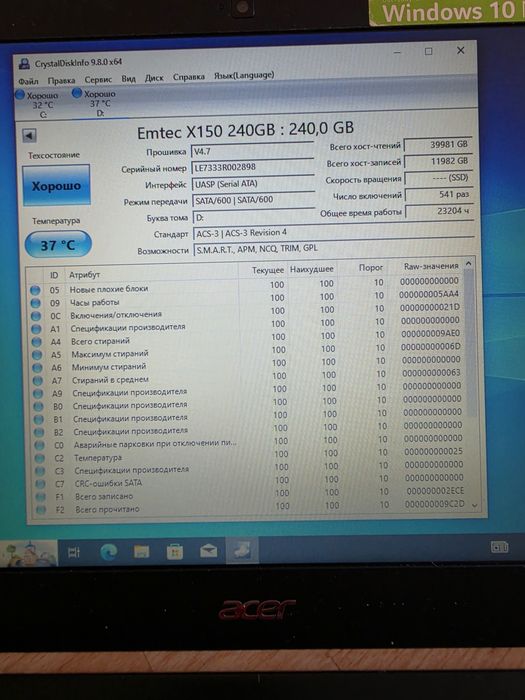
Task: Click status icon for attribute C3
Action: 40,471
